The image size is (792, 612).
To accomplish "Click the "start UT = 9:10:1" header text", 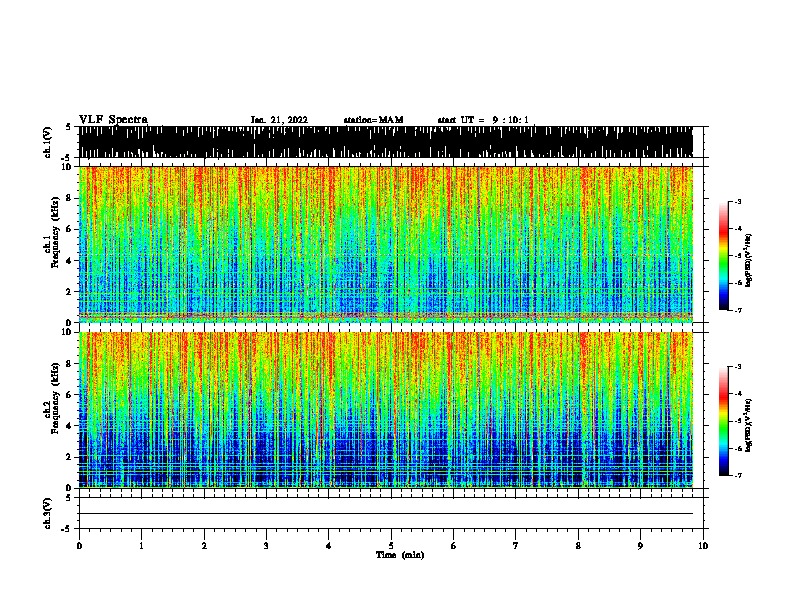I will pos(483,120).
